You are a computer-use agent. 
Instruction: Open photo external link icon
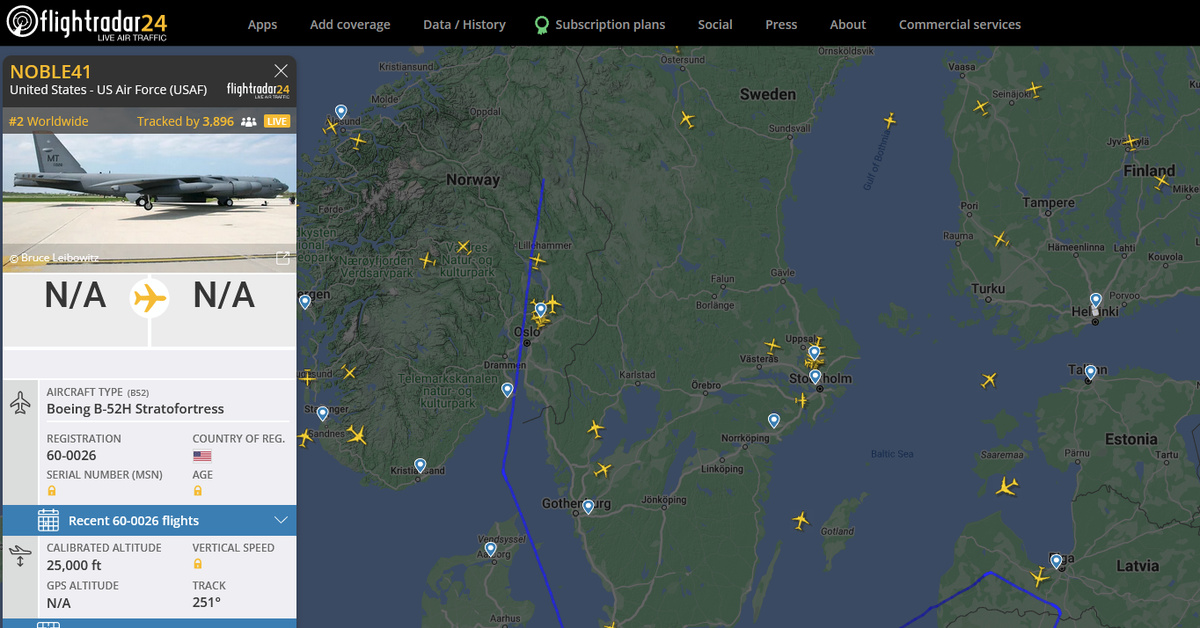[283, 257]
